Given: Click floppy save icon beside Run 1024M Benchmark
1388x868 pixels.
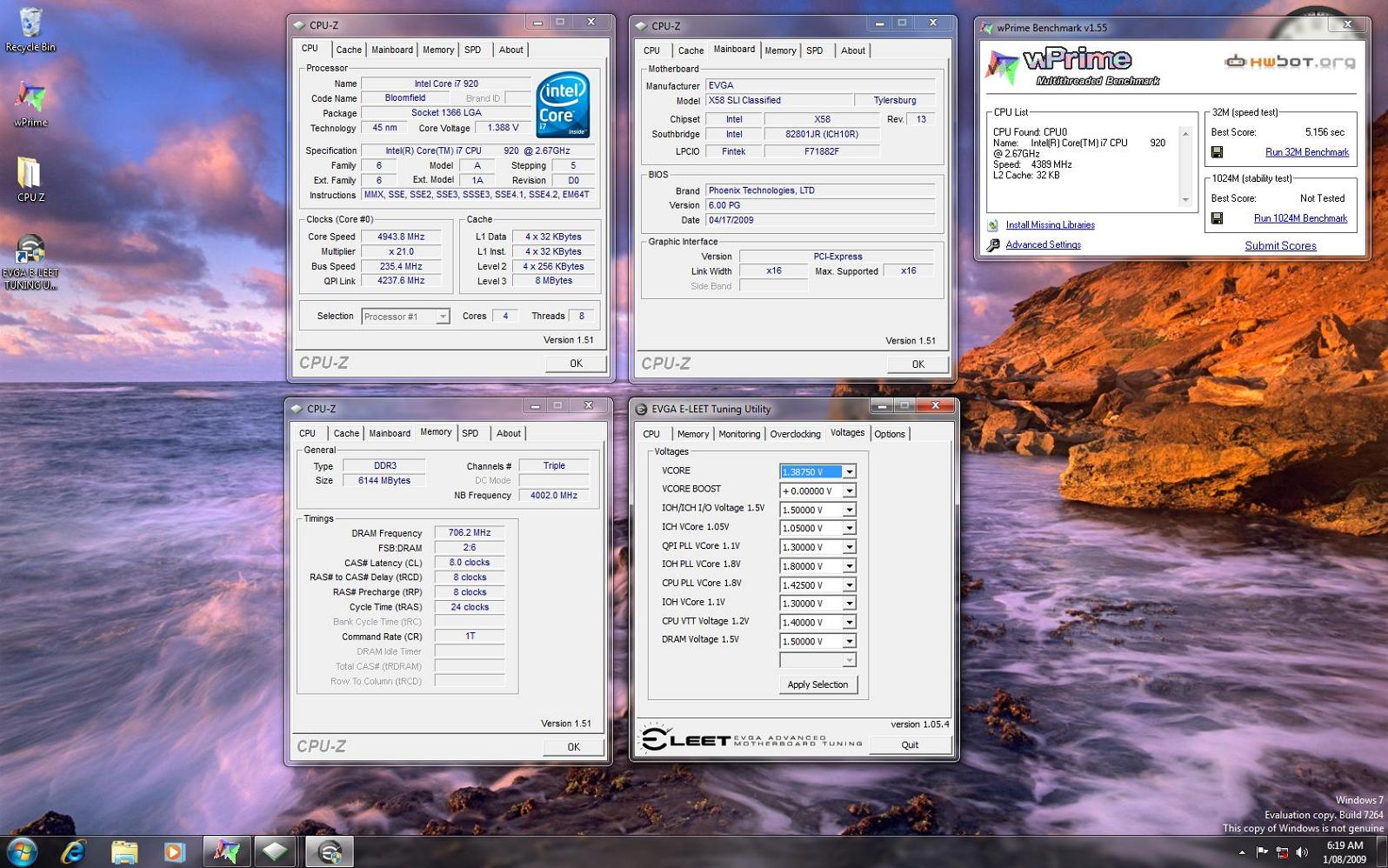Looking at the screenshot, I should (1217, 218).
